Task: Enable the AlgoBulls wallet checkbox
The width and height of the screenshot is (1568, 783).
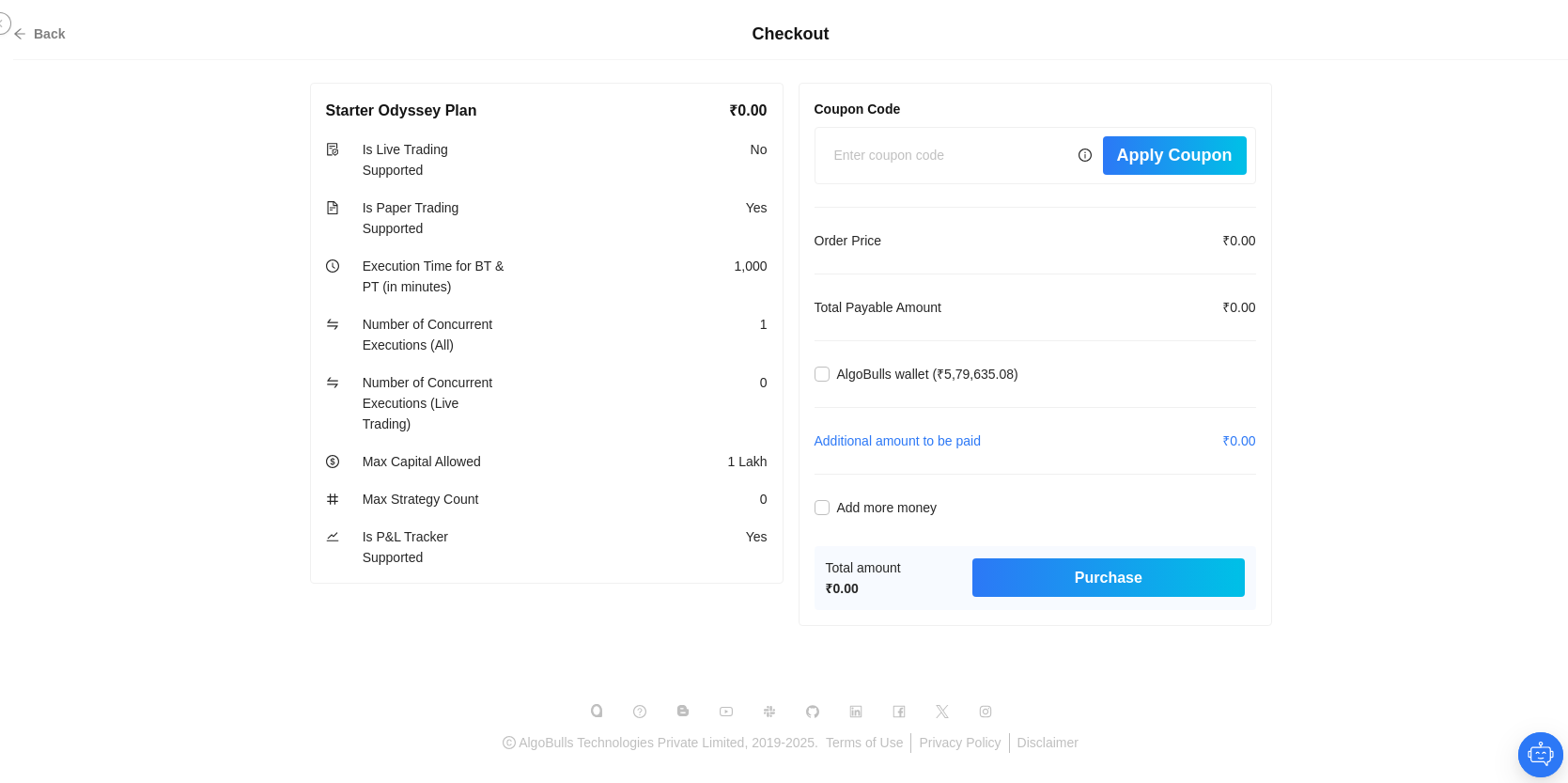Action: [x=822, y=374]
